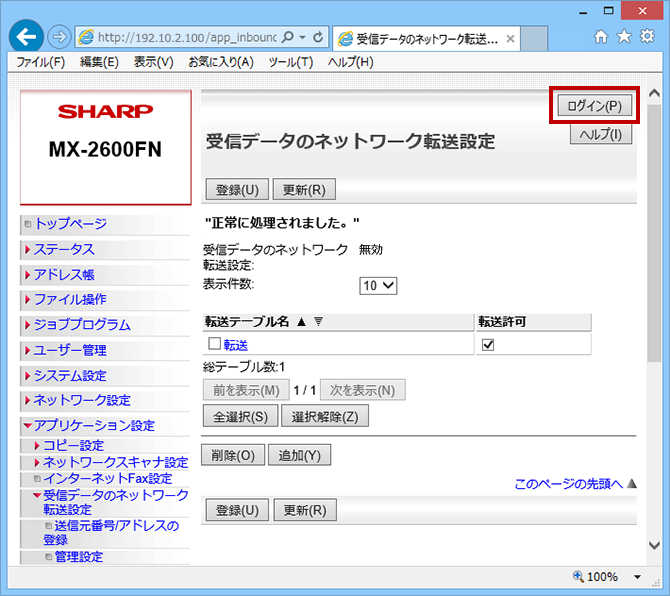Click the SHARP logo image
The image size is (670, 596).
click(x=105, y=111)
